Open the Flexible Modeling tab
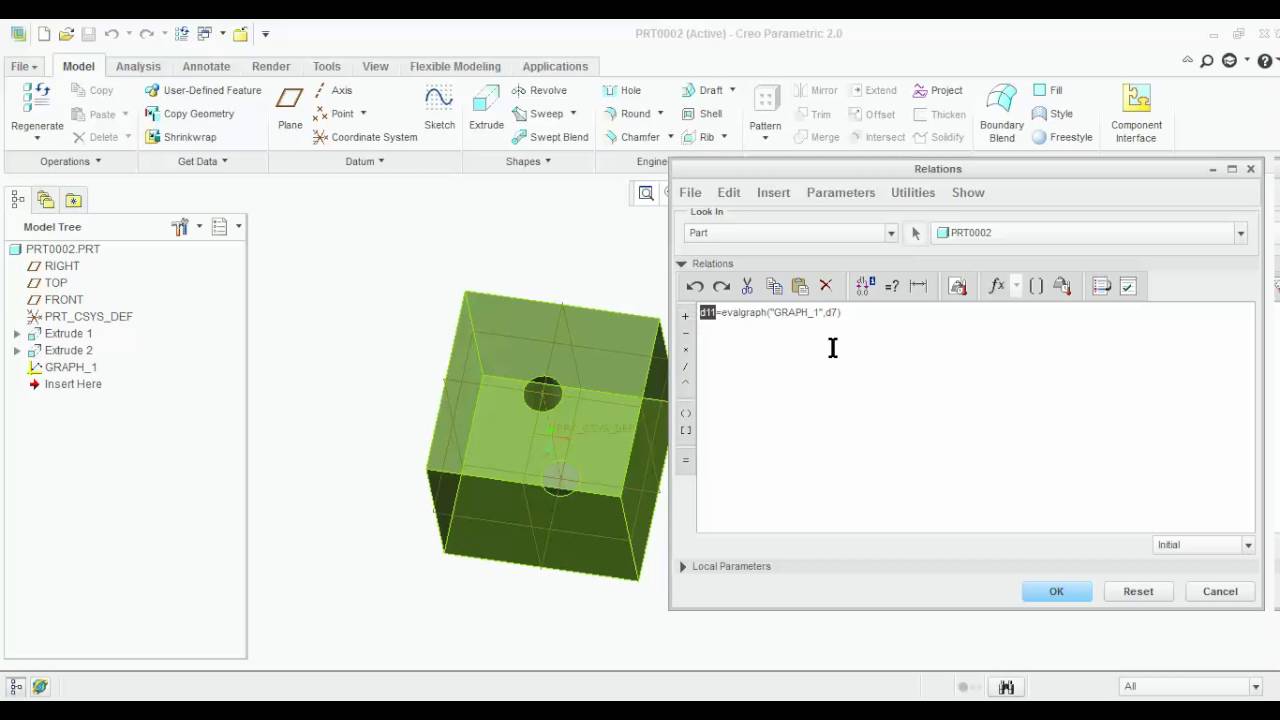The image size is (1280, 720). (455, 66)
